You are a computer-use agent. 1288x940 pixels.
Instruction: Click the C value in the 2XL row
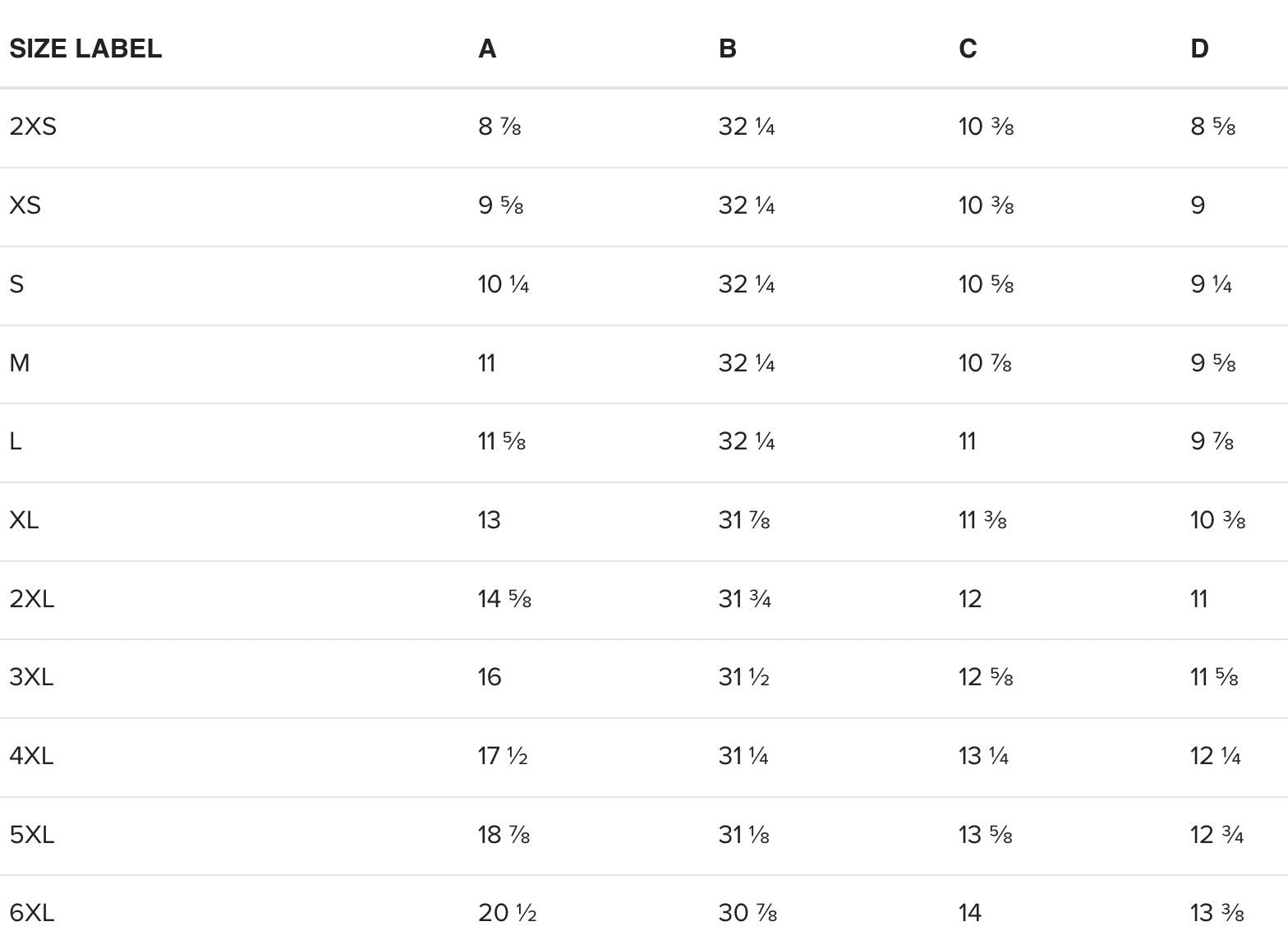coord(970,599)
